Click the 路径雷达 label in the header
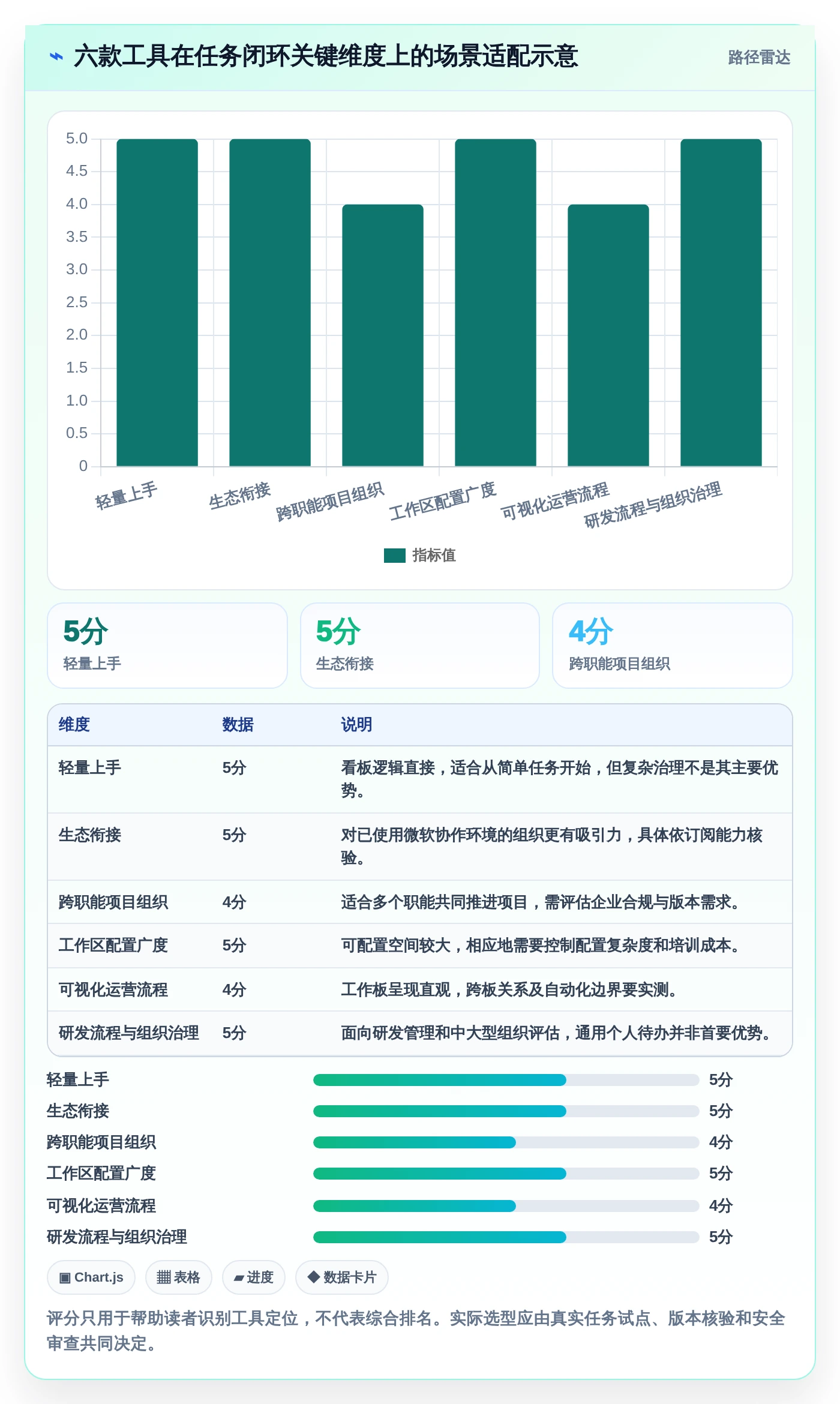 tap(759, 57)
